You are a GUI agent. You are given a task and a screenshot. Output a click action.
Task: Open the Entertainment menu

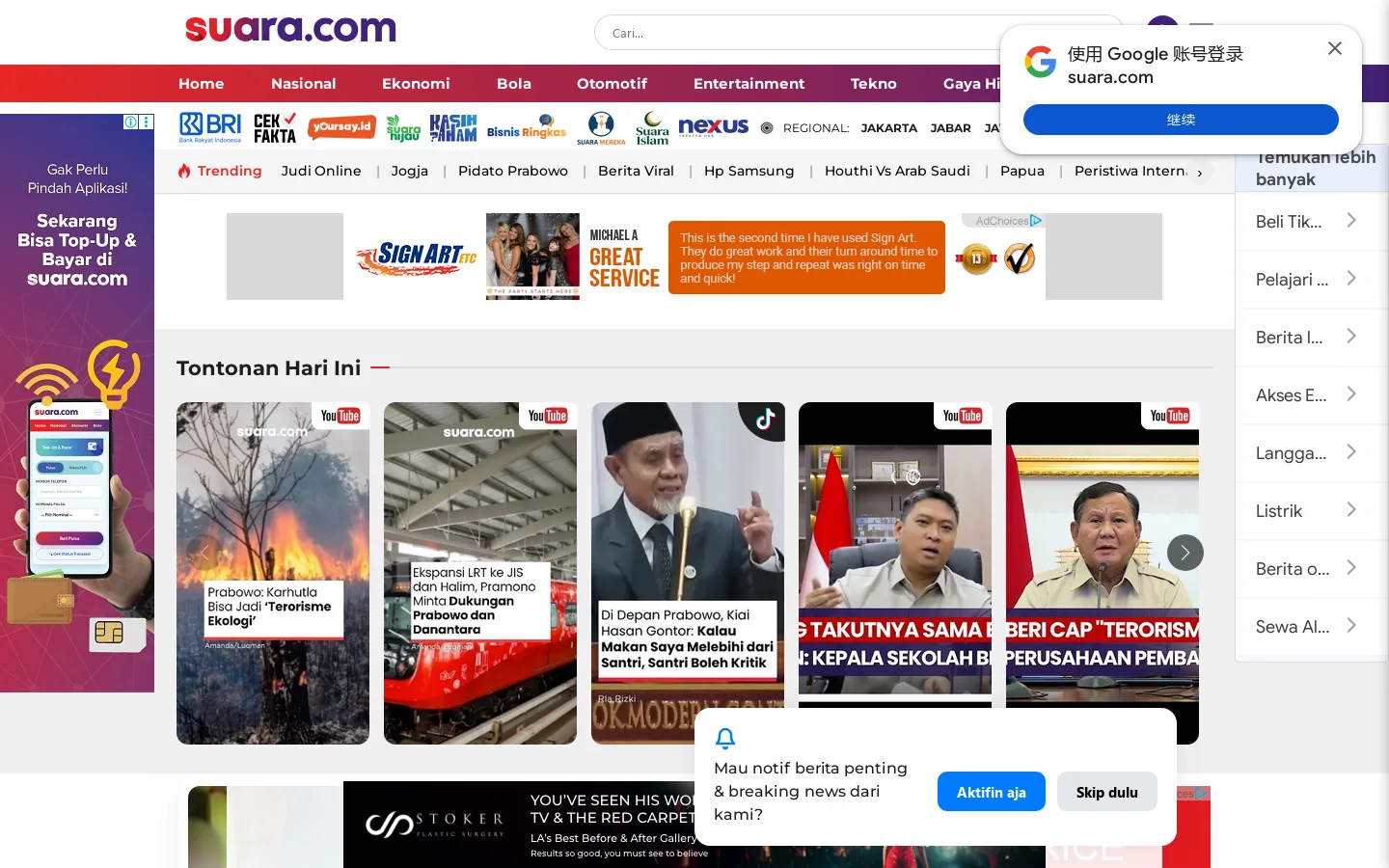click(x=749, y=84)
